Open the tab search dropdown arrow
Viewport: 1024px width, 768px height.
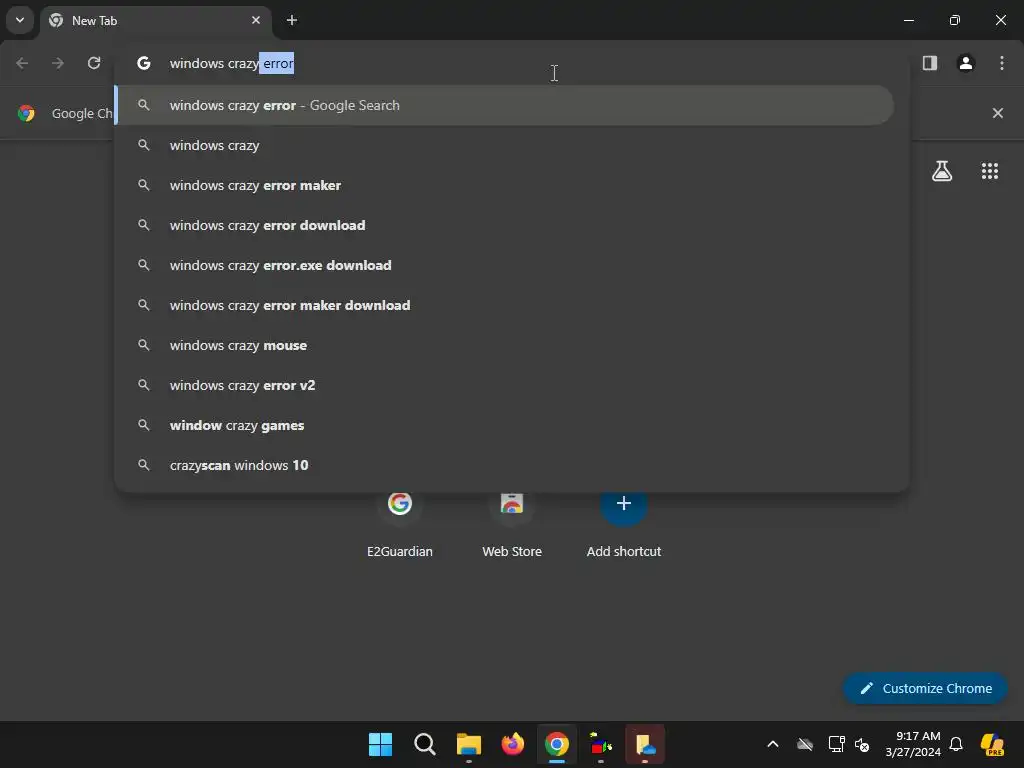coord(20,20)
